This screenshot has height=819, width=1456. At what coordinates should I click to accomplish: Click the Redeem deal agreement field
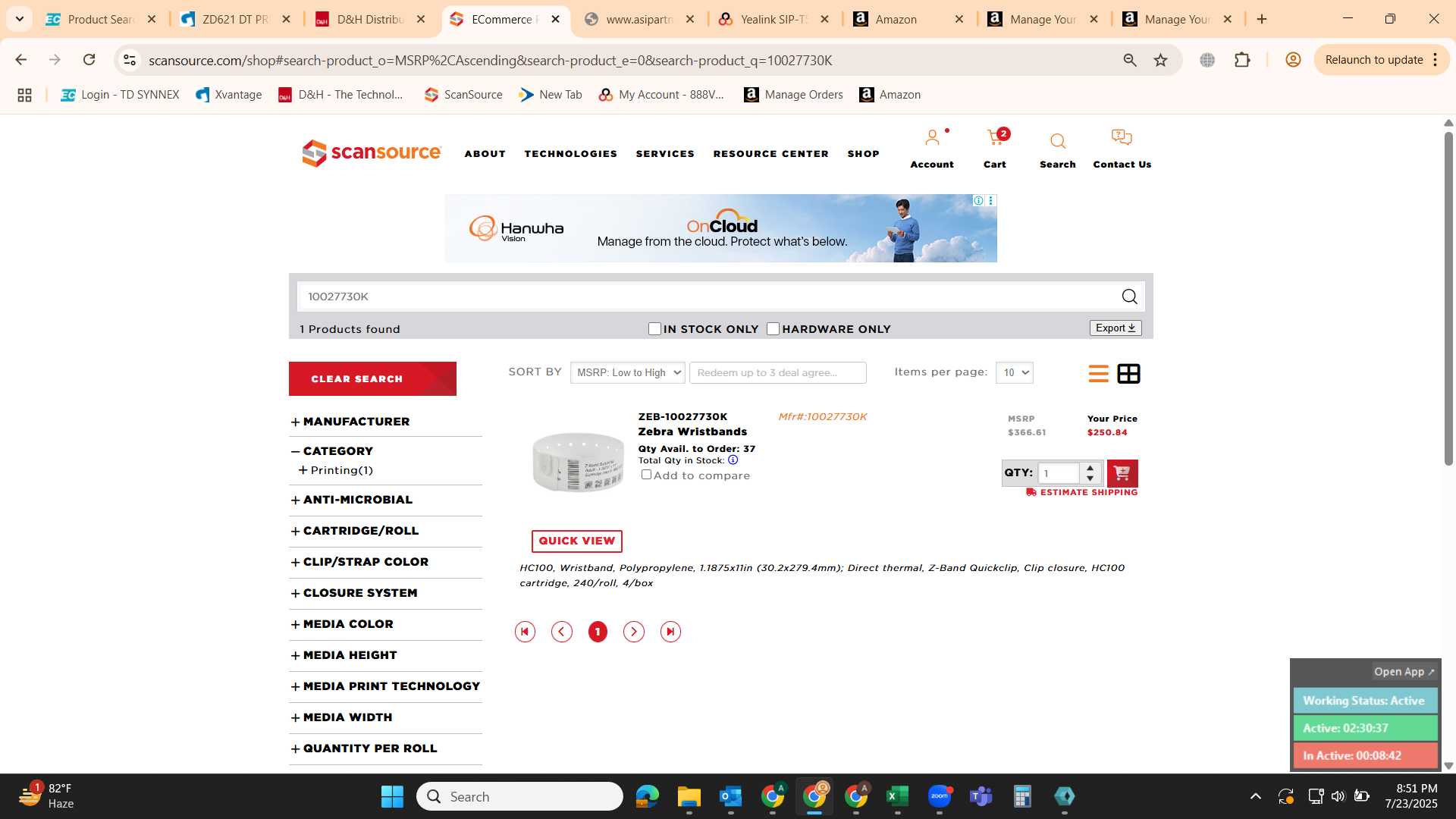pyautogui.click(x=777, y=372)
